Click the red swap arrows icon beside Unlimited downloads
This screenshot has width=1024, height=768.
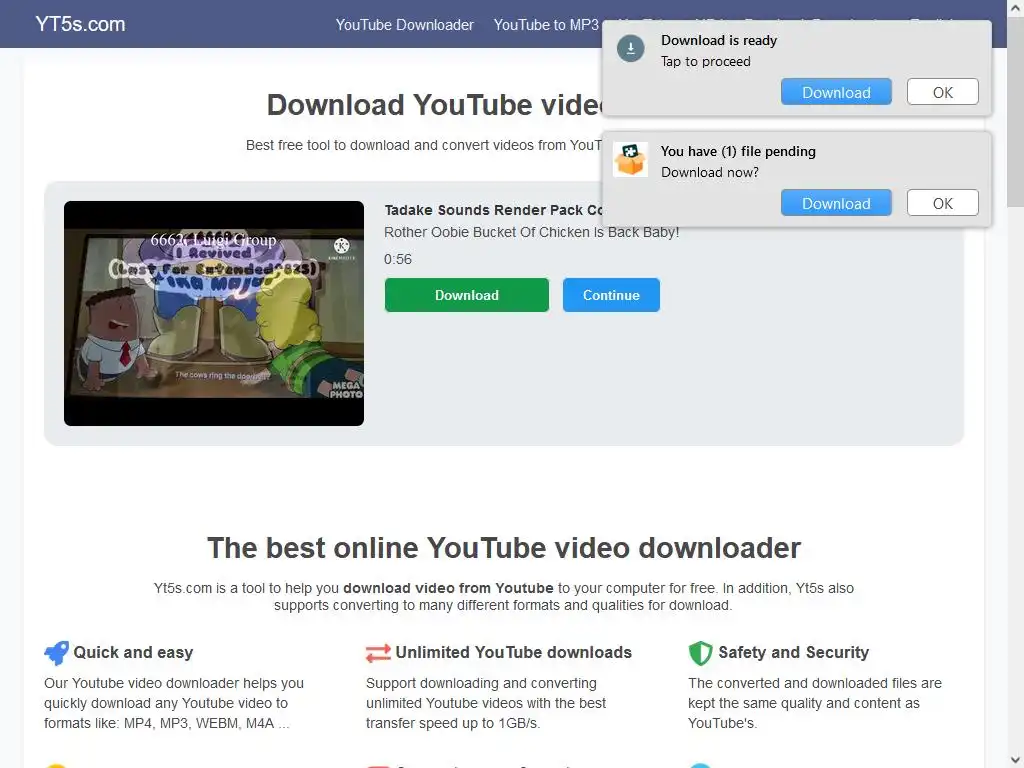(x=378, y=652)
